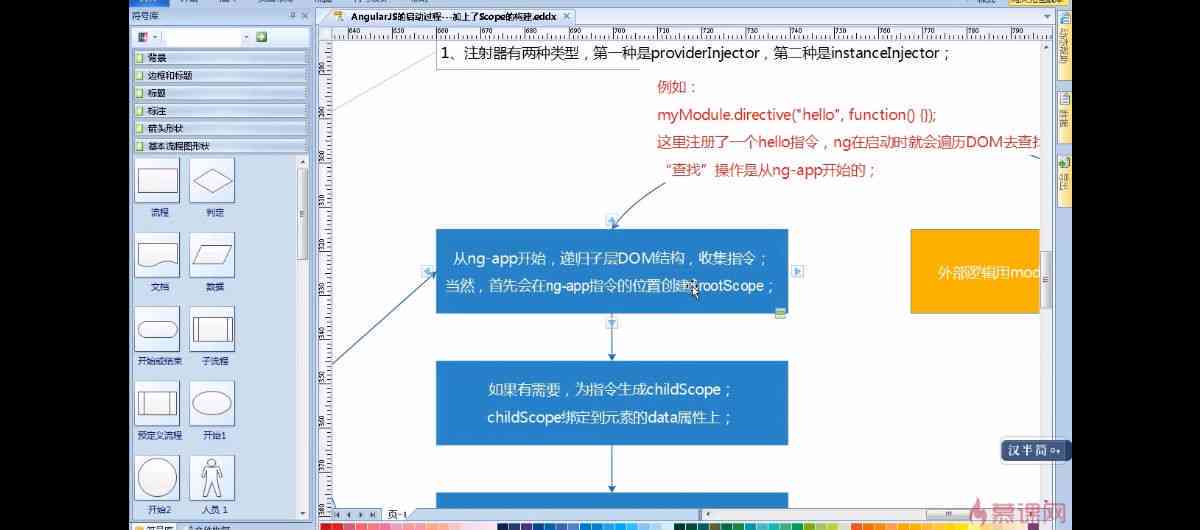Image resolution: width=1200 pixels, height=530 pixels.
Task: Click the top quick-connect arrow on selected box
Action: [x=611, y=220]
